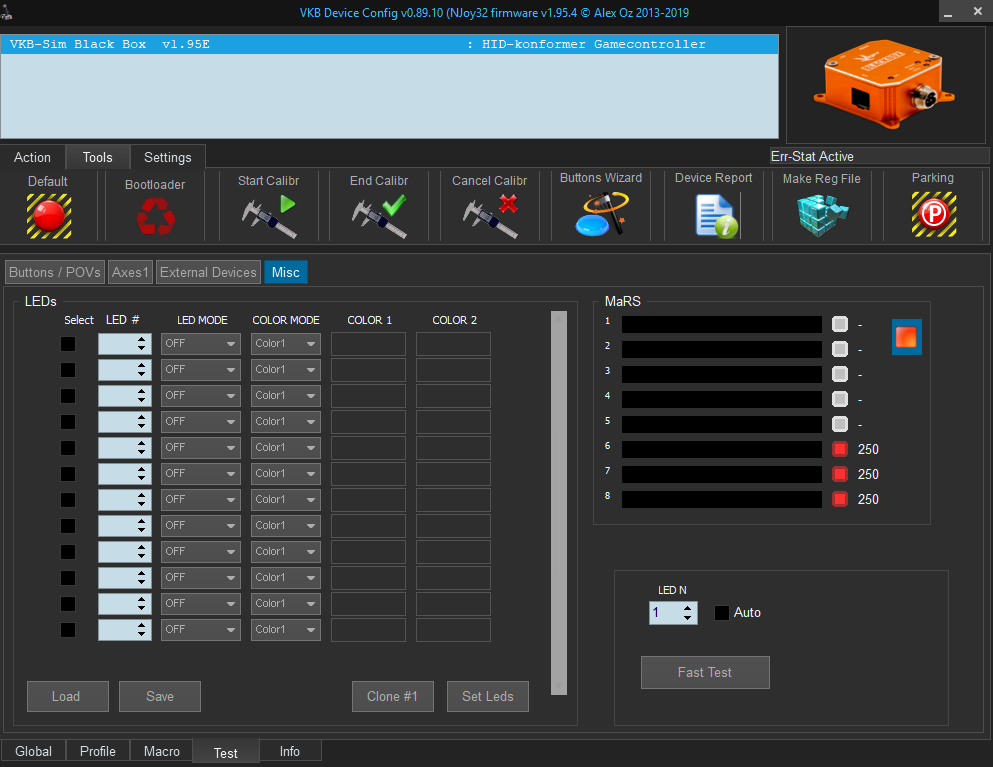The height and width of the screenshot is (767, 993).
Task: Toggle red MaRS row 6 indicator
Action: coord(840,449)
